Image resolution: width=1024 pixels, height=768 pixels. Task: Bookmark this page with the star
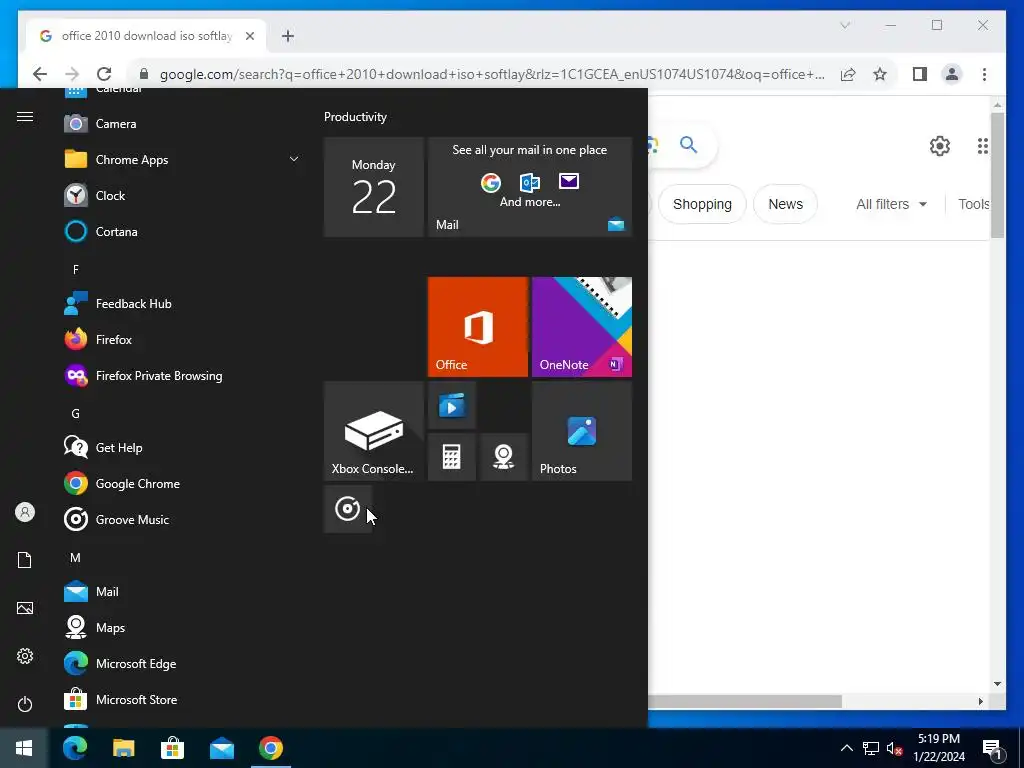pos(880,74)
